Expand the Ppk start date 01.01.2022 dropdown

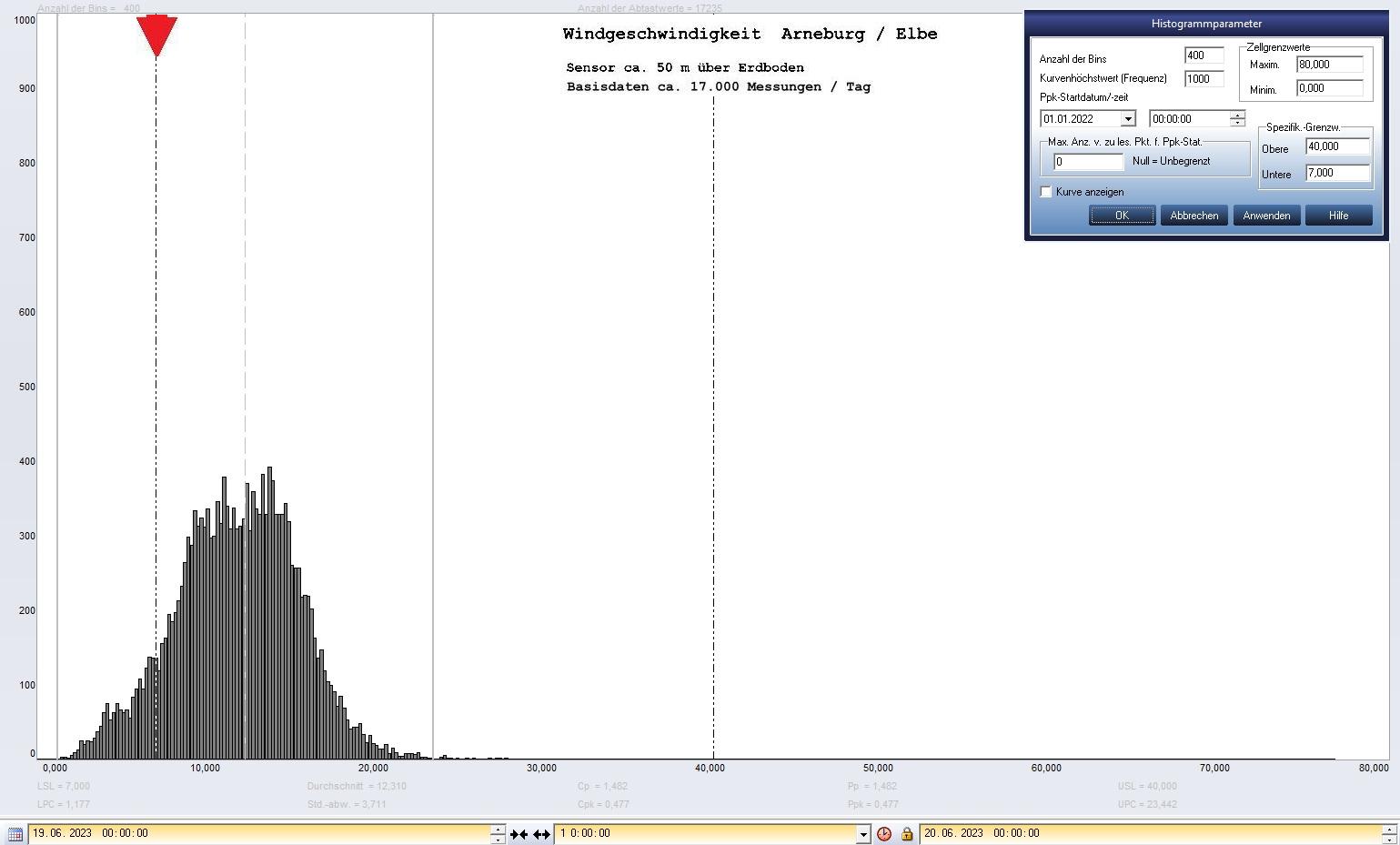pos(1128,119)
